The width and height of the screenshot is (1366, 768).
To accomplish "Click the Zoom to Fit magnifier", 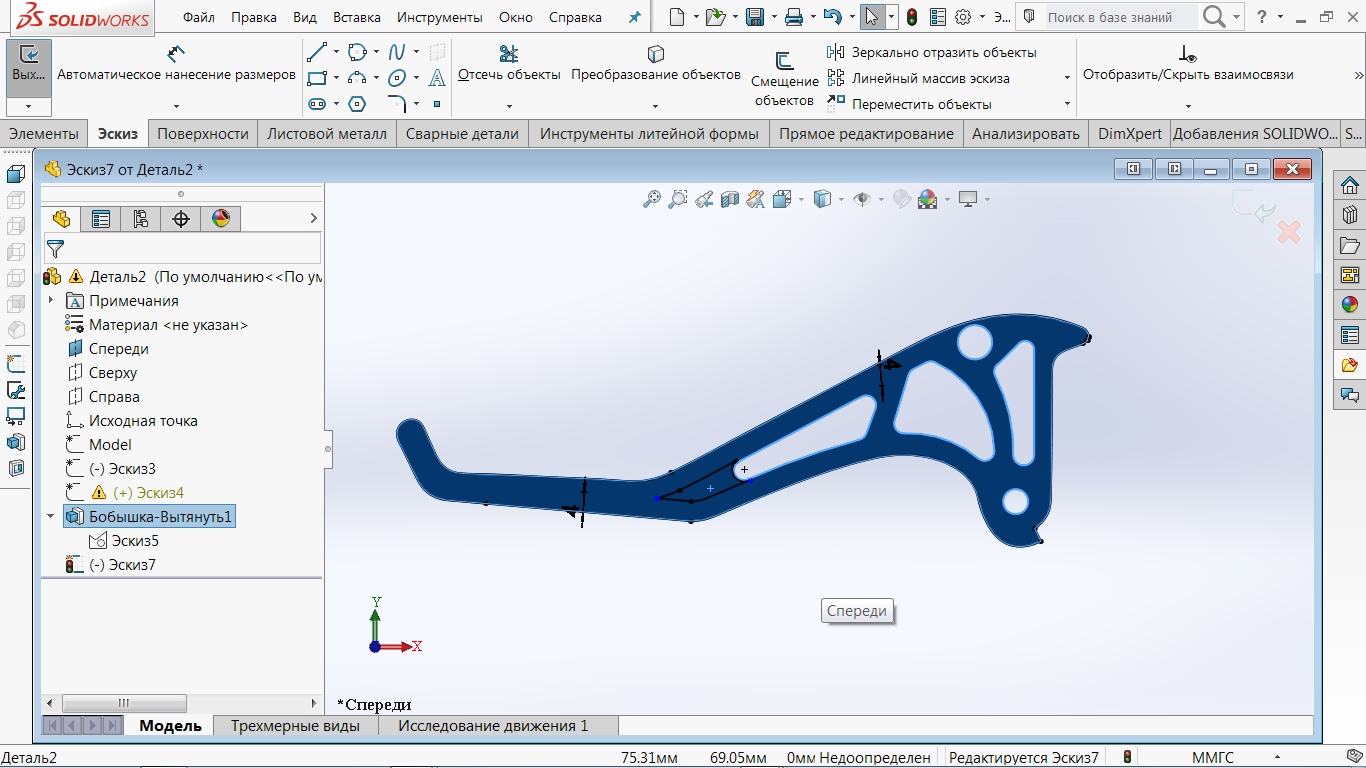I will (652, 199).
